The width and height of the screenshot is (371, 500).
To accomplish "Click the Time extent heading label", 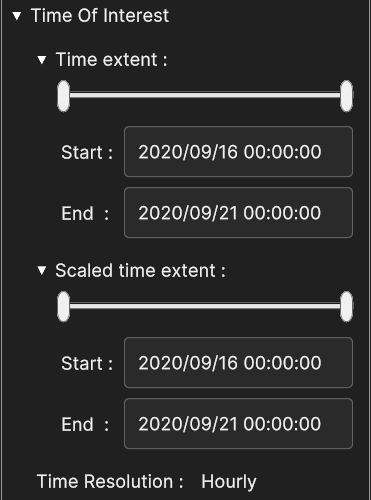I will pyautogui.click(x=112, y=60).
